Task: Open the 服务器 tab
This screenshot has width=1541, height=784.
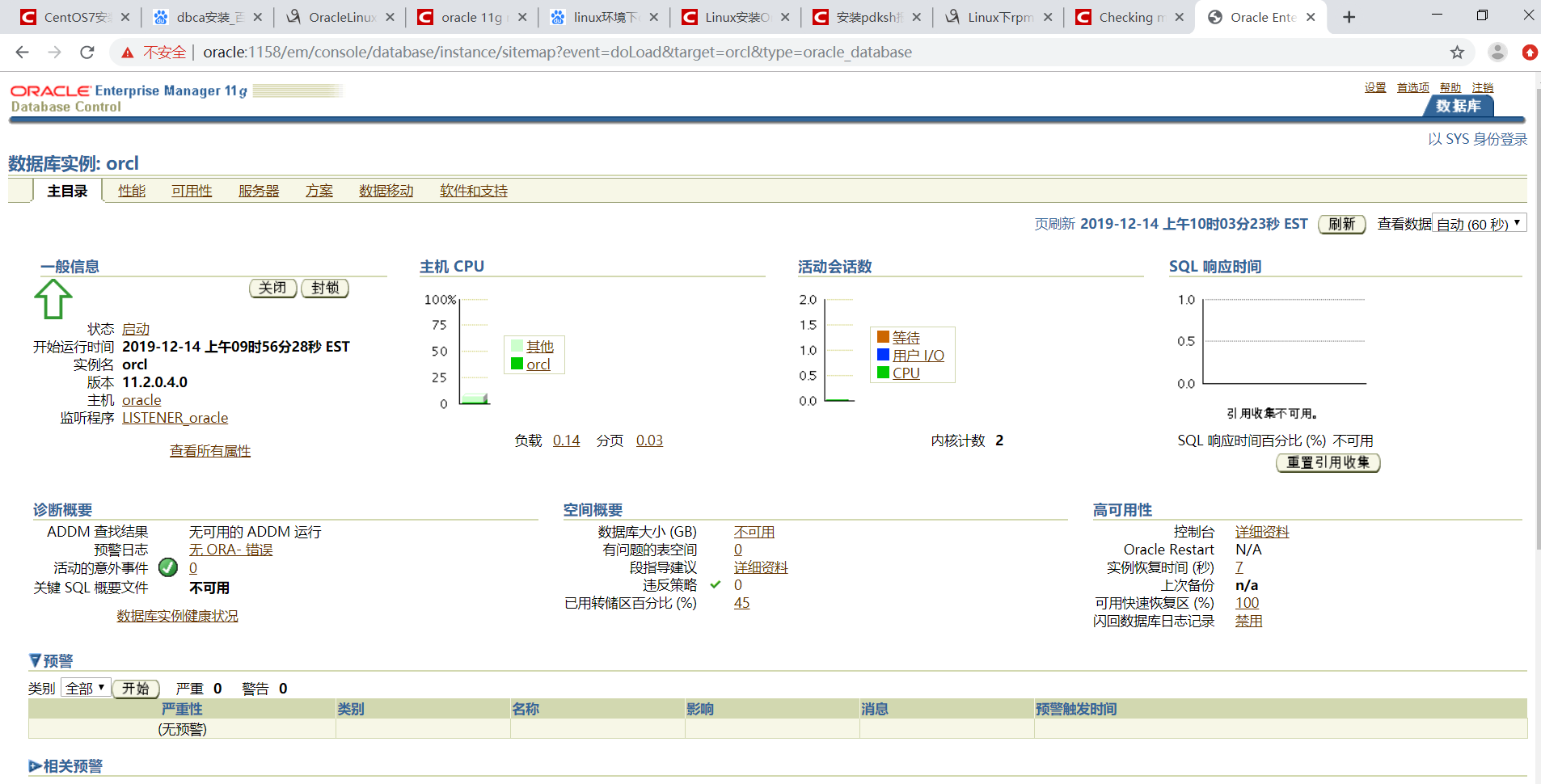Action: [x=259, y=191]
